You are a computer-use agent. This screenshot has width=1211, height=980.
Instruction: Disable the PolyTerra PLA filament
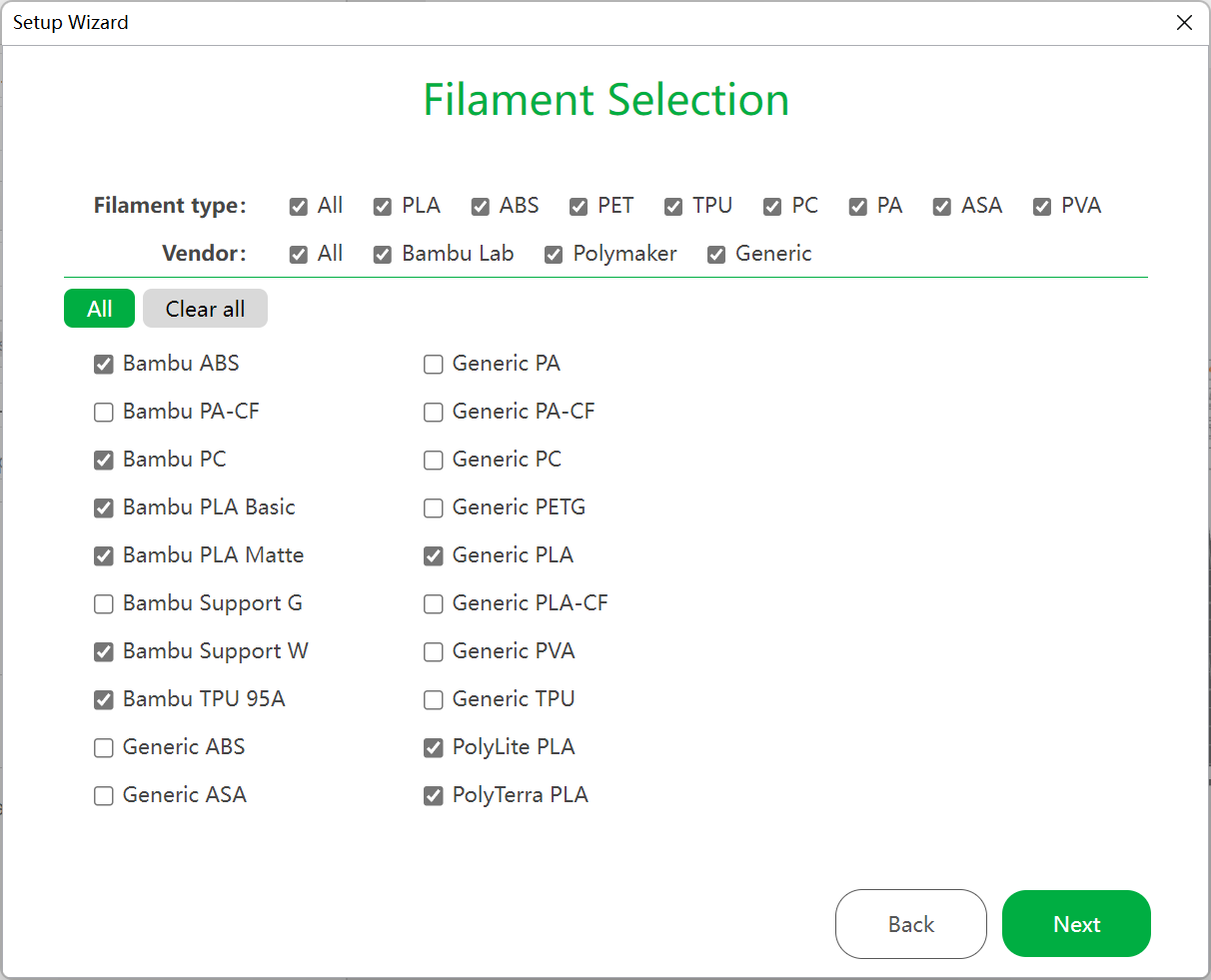[x=434, y=796]
